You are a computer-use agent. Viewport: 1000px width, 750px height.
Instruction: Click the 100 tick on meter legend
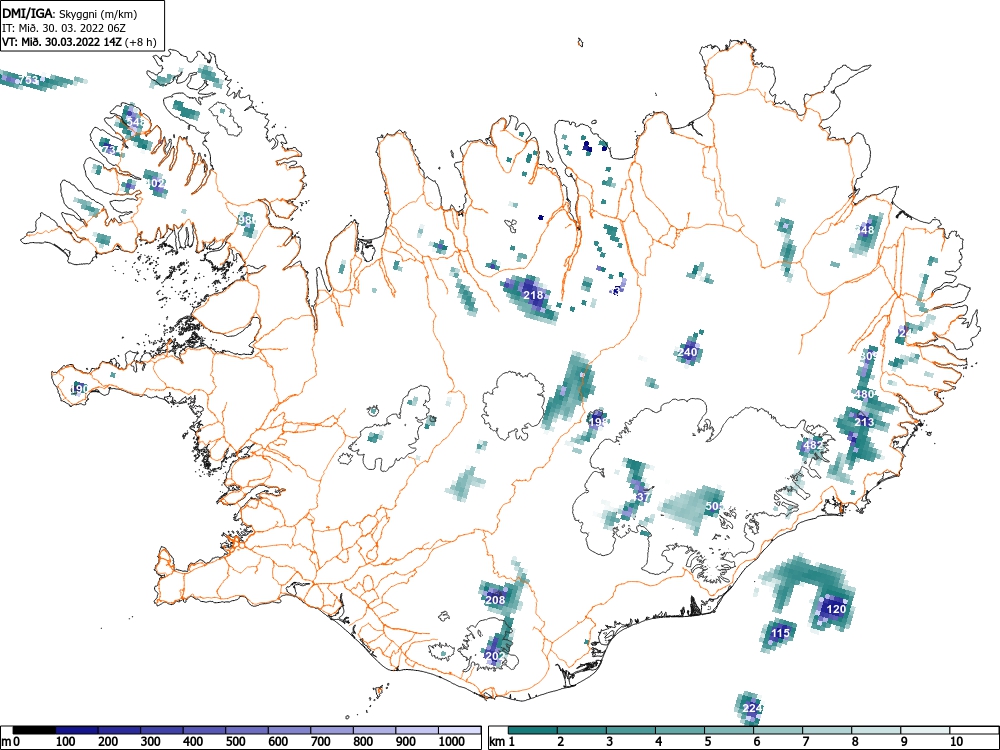(x=66, y=741)
